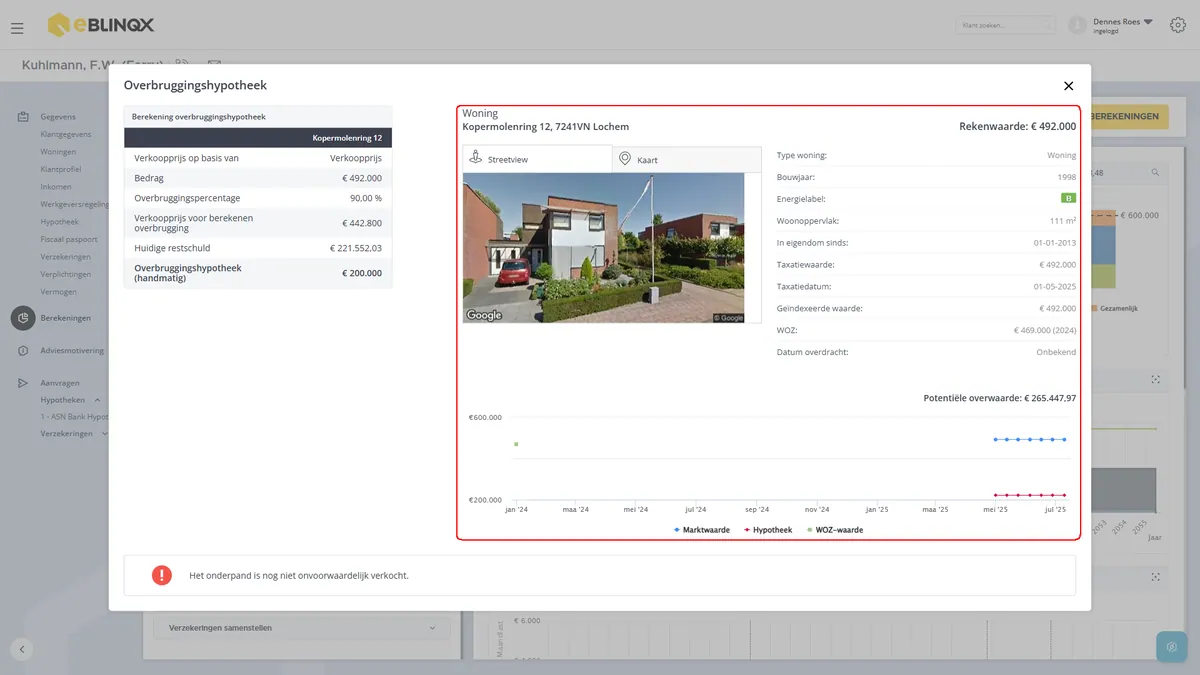The height and width of the screenshot is (675, 1200).
Task: Open the Klant zoeken search combo box
Action: coord(1005,25)
